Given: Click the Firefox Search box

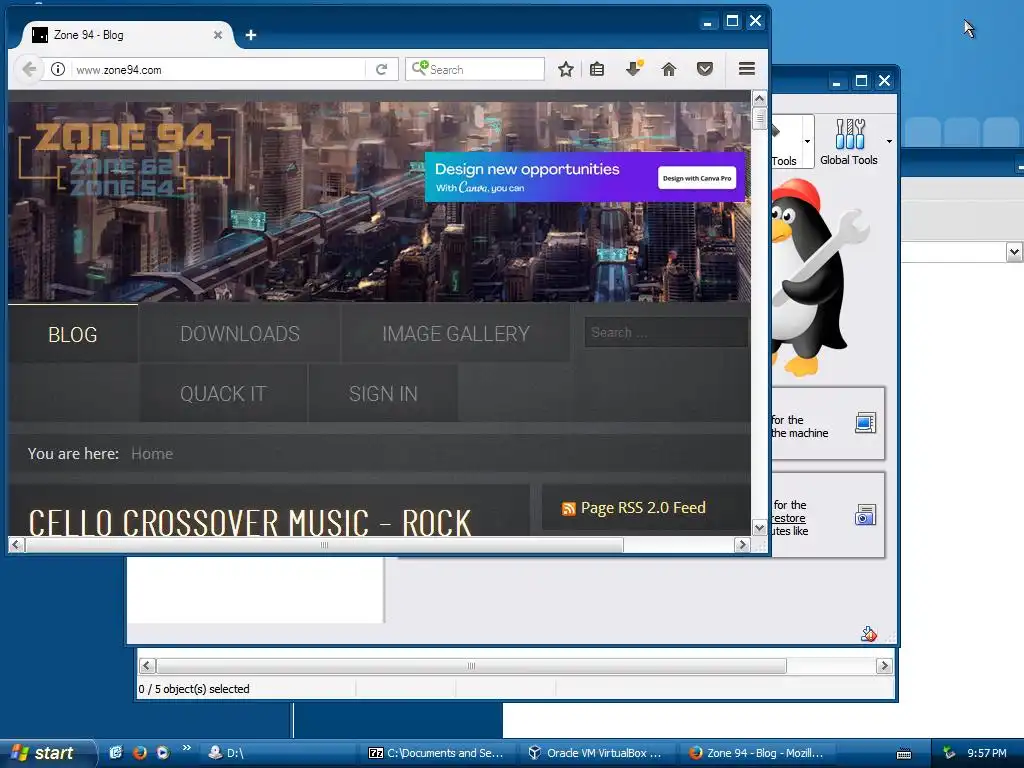Looking at the screenshot, I should coord(475,69).
